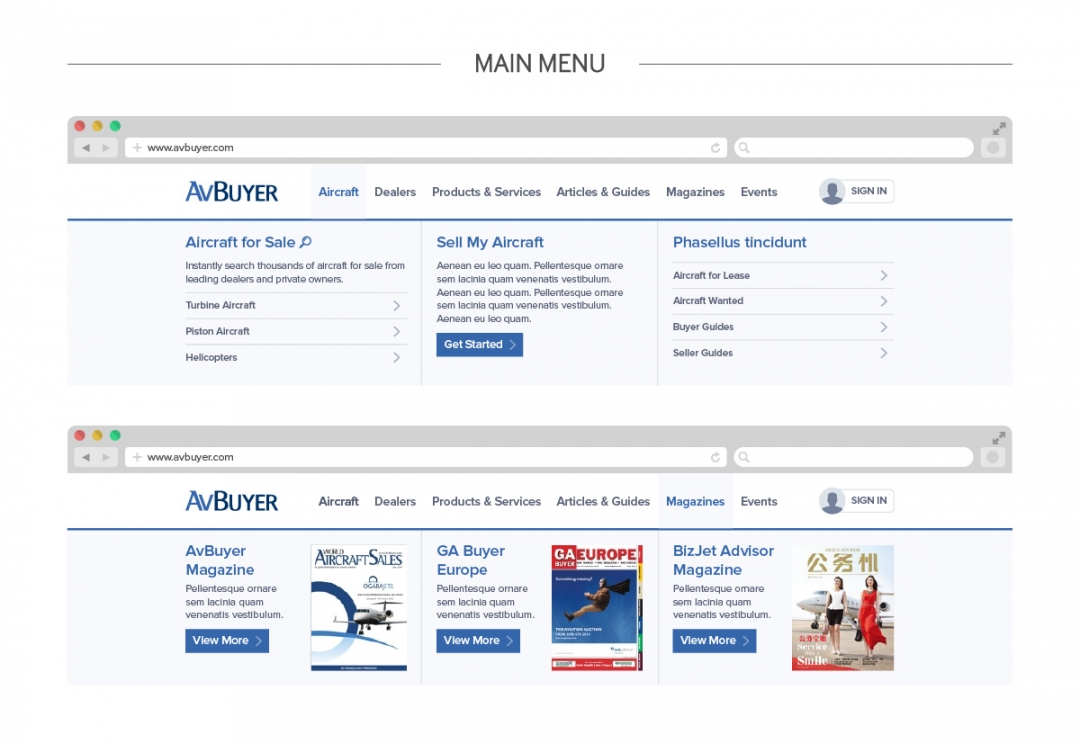Click BizJet Advisor Chinese magazine cover
Viewport: 1080px width, 744px height.
click(x=842, y=608)
